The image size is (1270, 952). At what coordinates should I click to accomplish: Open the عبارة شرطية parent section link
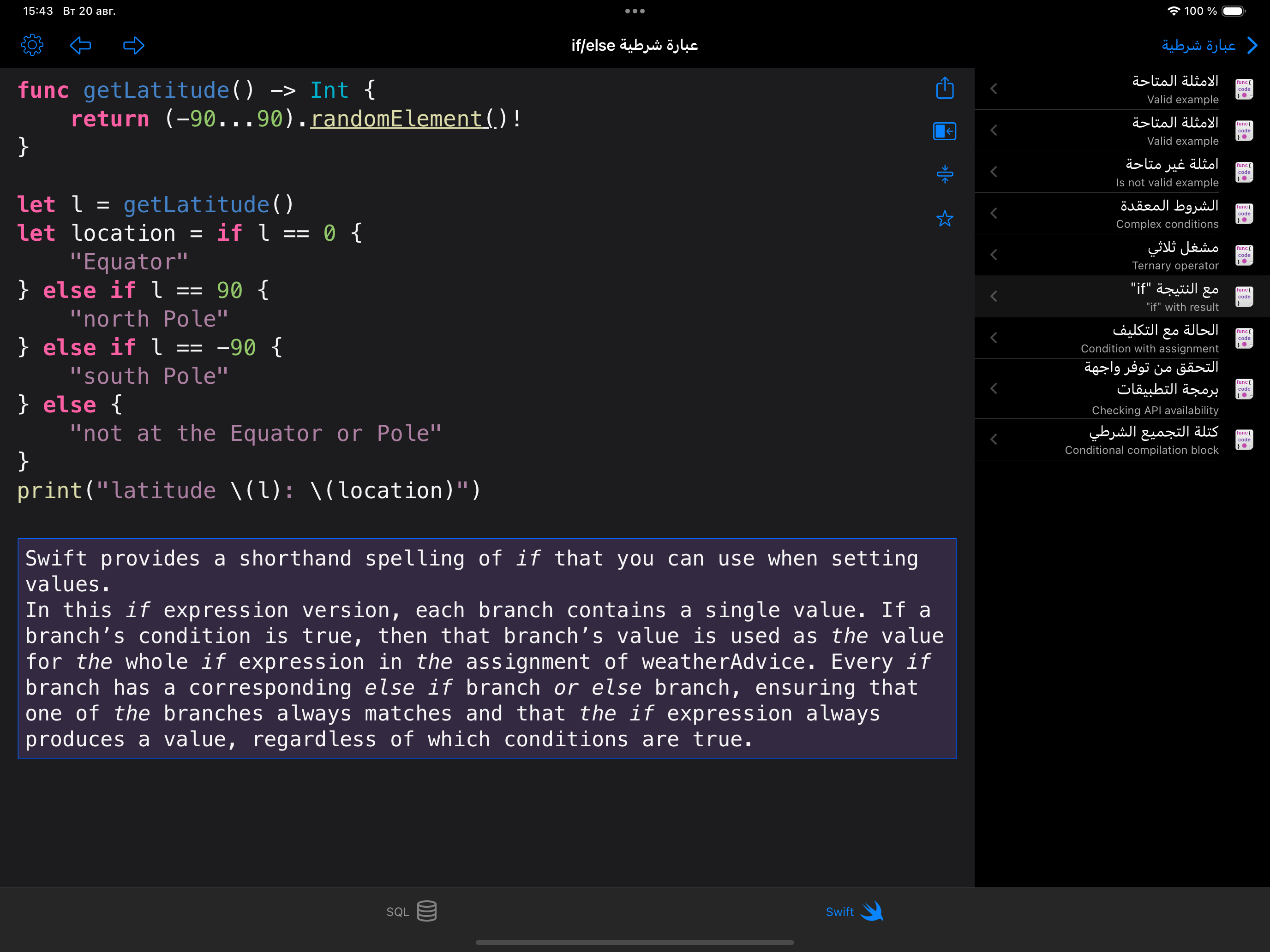(x=1209, y=45)
